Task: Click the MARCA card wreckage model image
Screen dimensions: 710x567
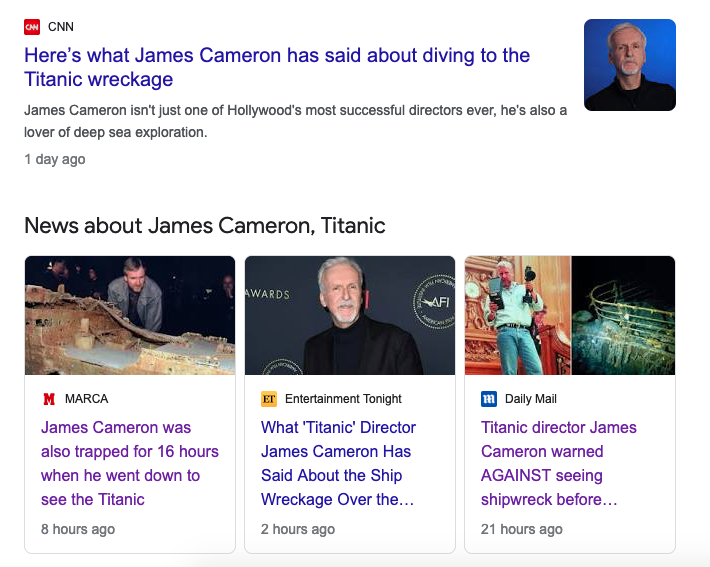Action: (130, 315)
